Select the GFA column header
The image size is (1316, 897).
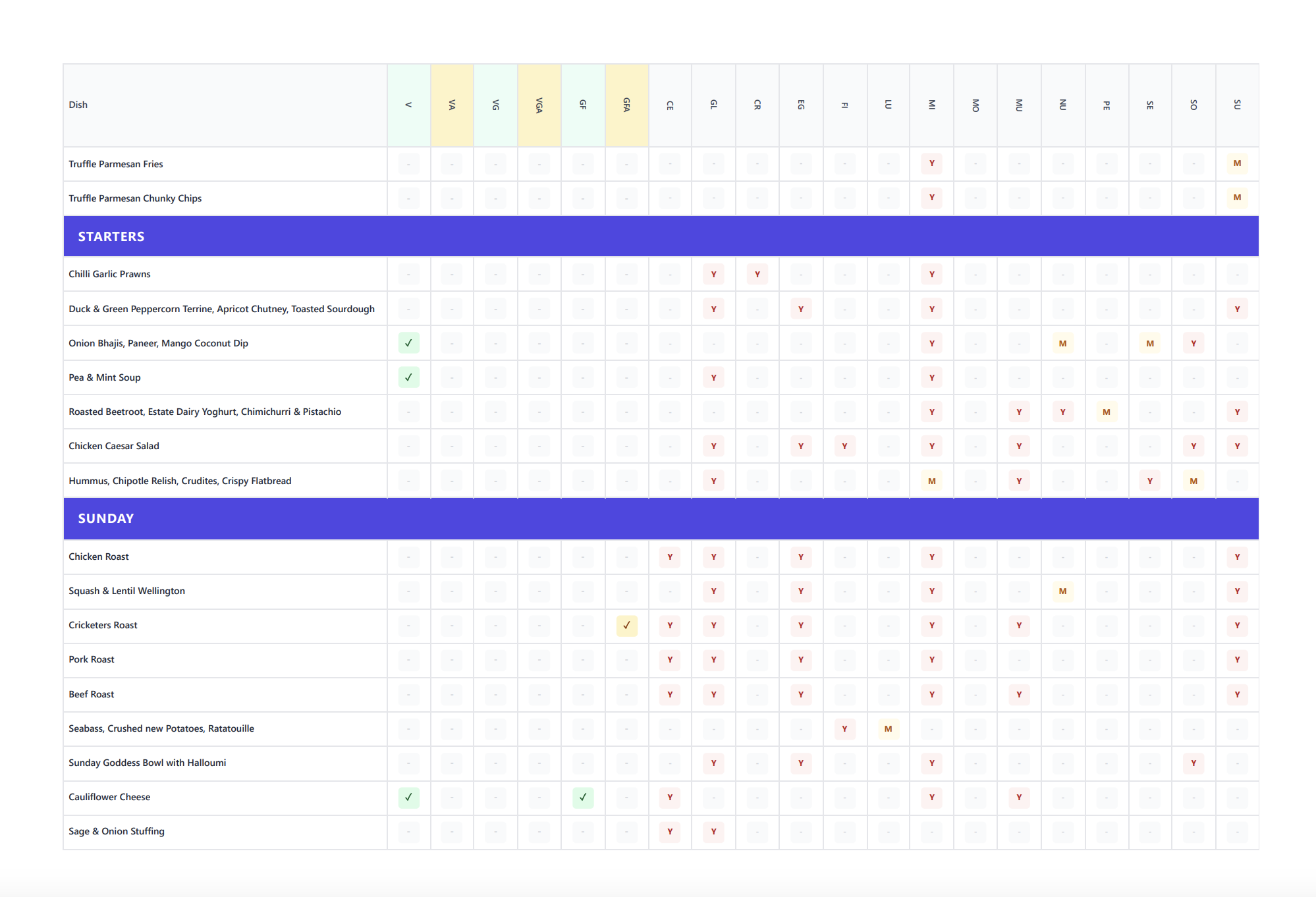626,105
